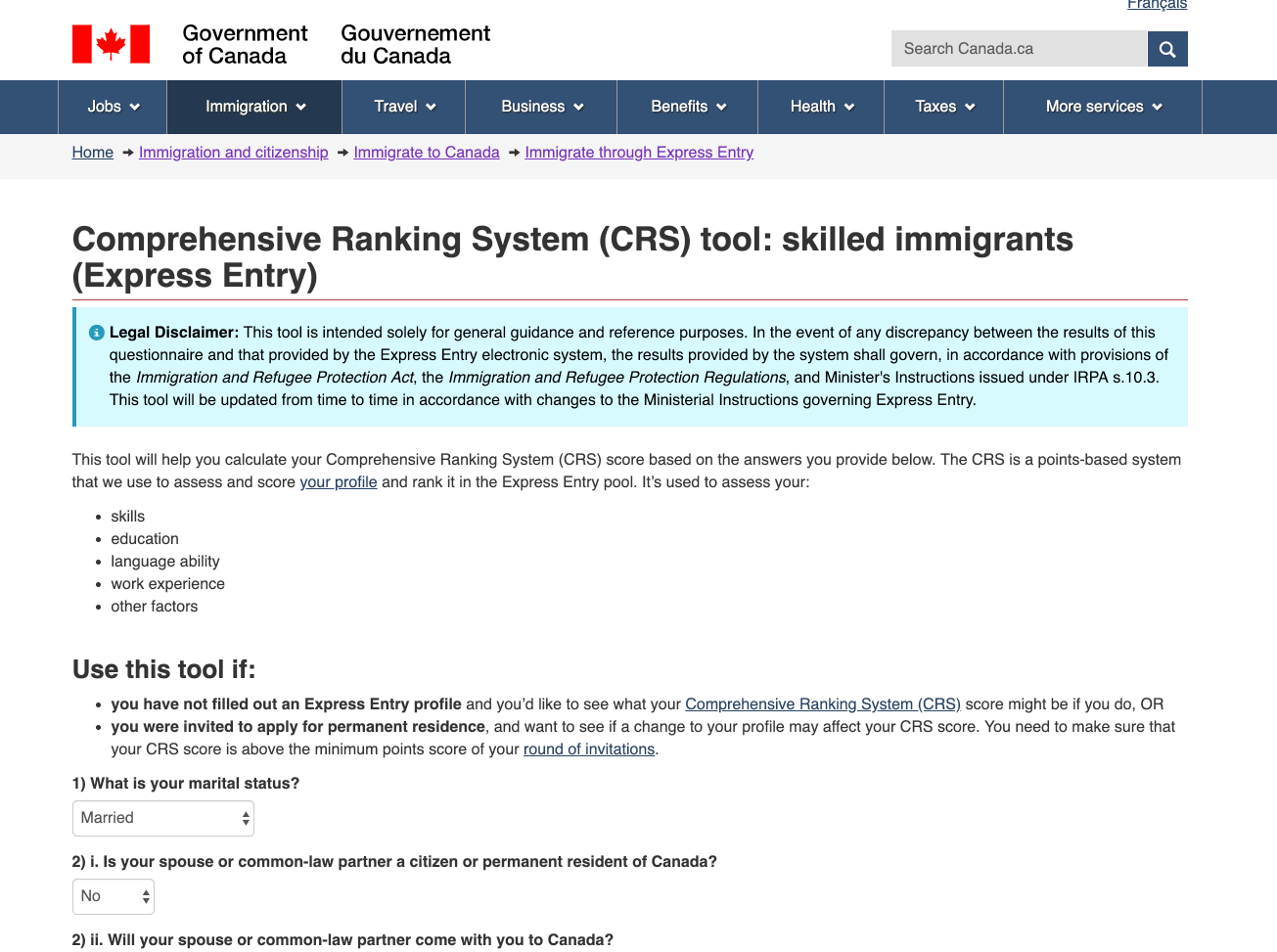Image resolution: width=1277 pixels, height=952 pixels.
Task: Open the Immigration menu
Action: pos(255,107)
